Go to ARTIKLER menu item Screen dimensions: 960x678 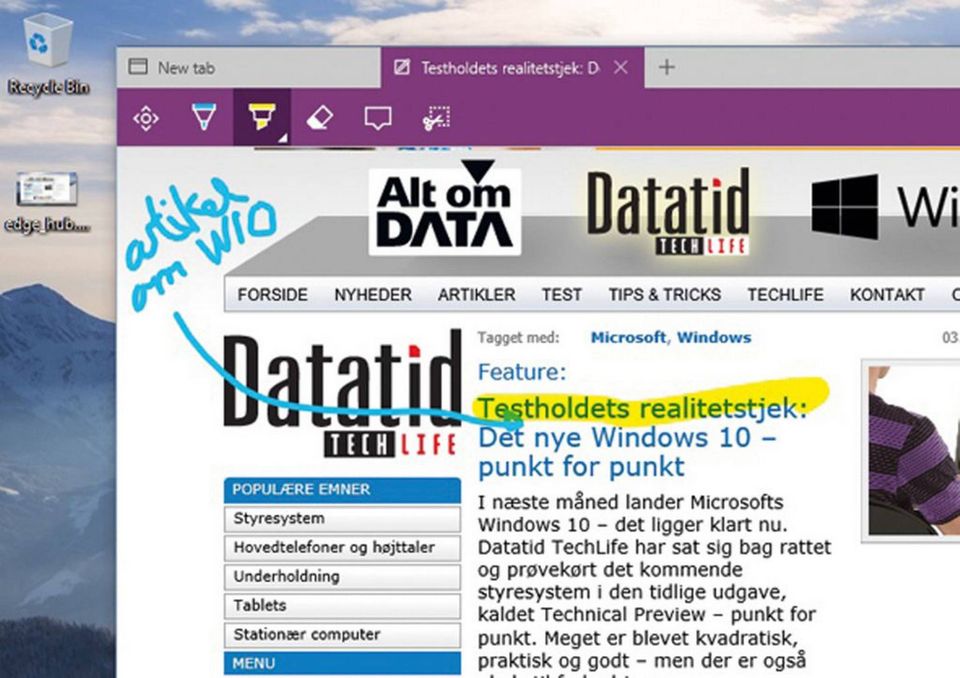tap(476, 294)
